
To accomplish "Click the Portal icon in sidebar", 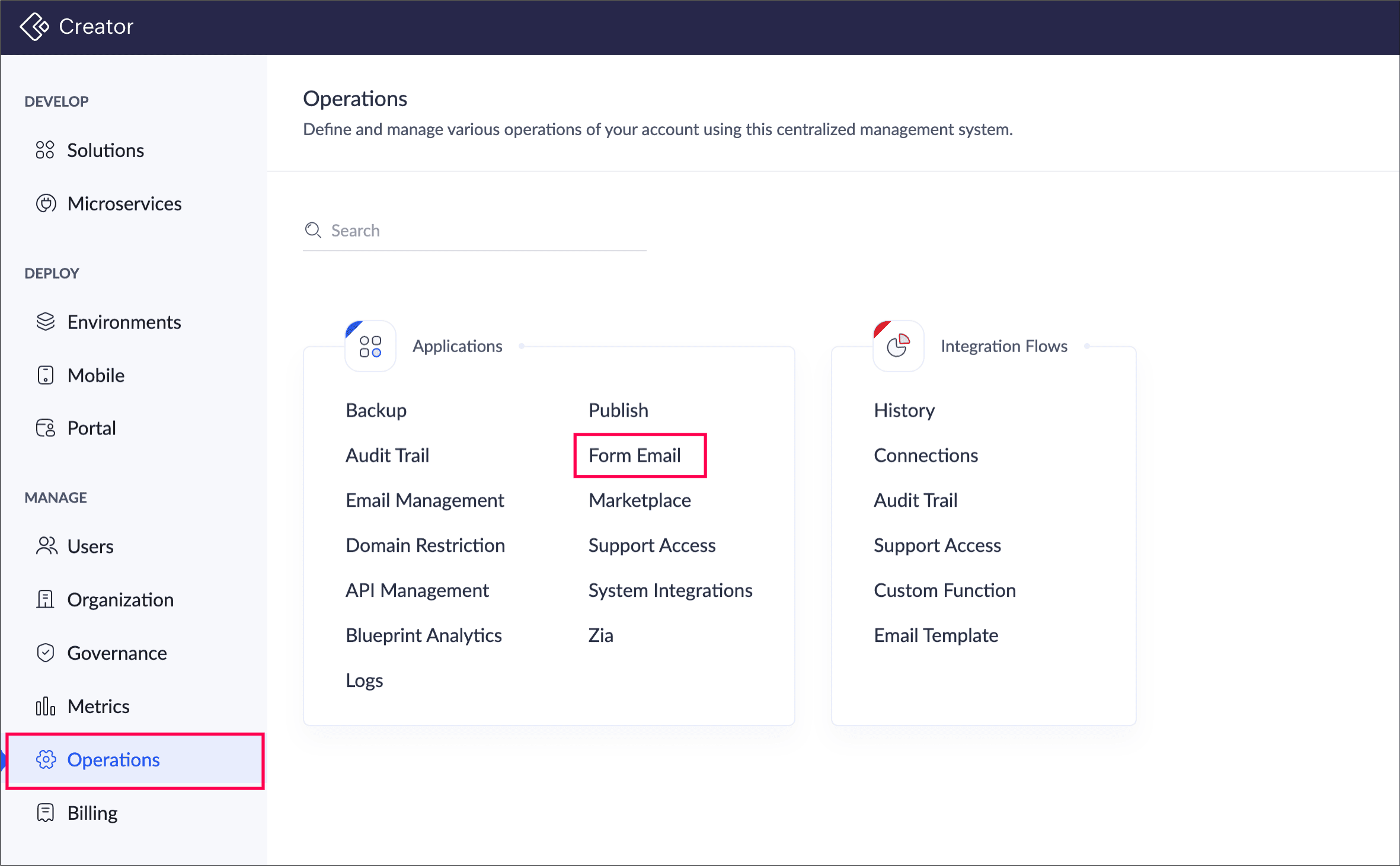I will (46, 428).
